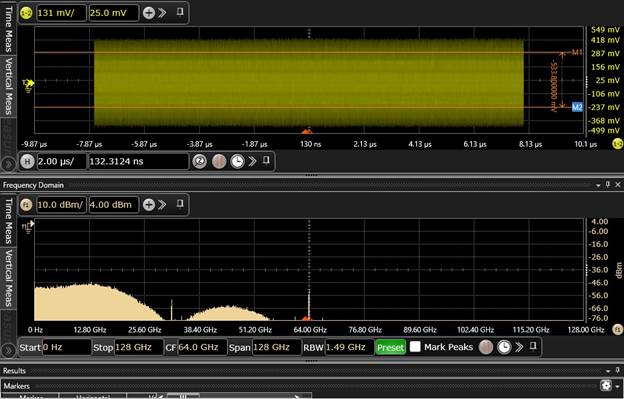
Task: Pin the Results panel
Action: (618, 370)
